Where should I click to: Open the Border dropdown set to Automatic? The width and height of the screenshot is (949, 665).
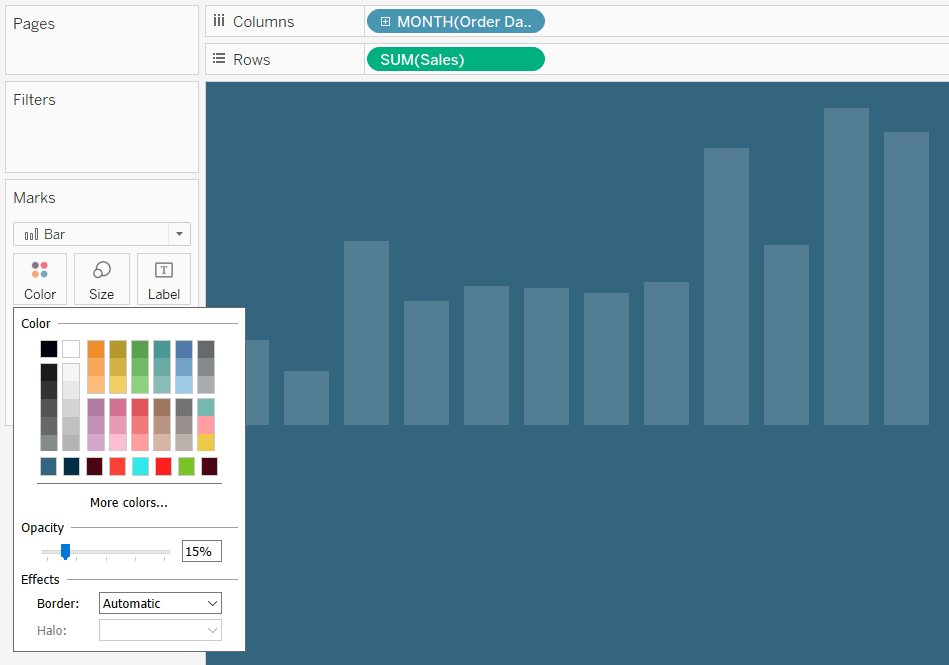[x=160, y=603]
